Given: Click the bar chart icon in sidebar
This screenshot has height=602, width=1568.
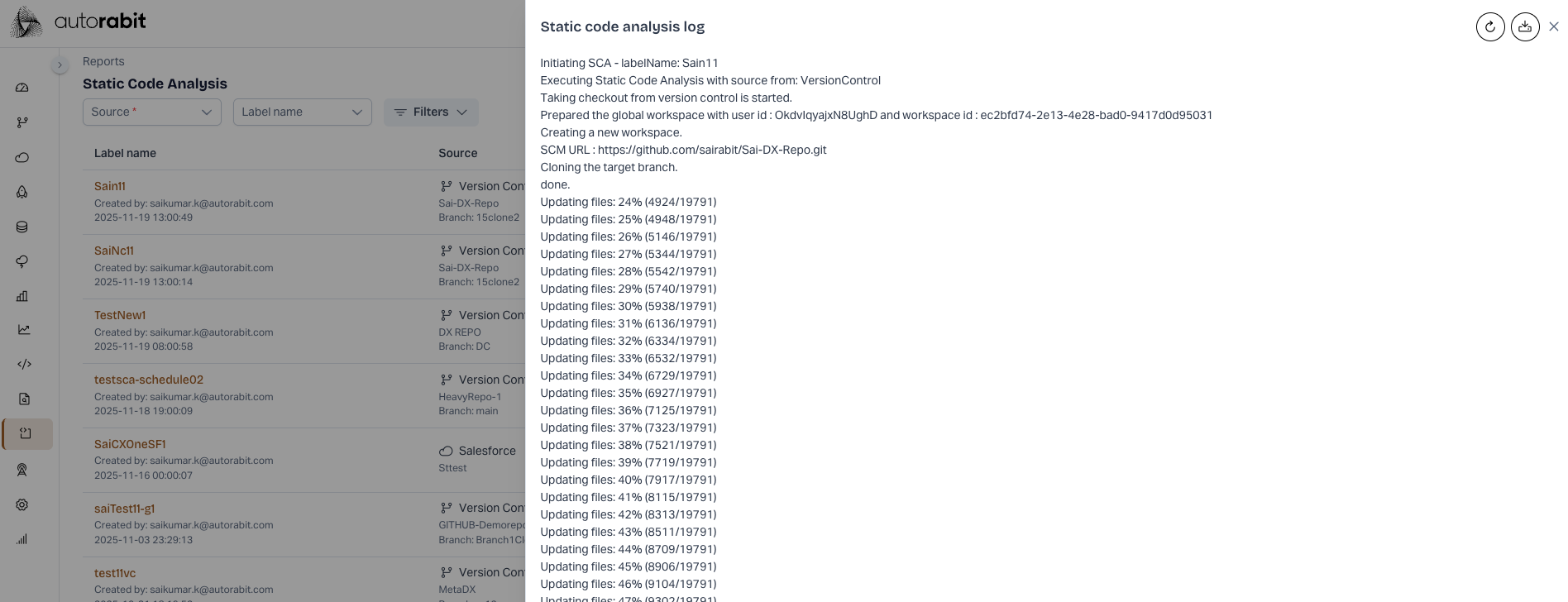Looking at the screenshot, I should coord(22,296).
